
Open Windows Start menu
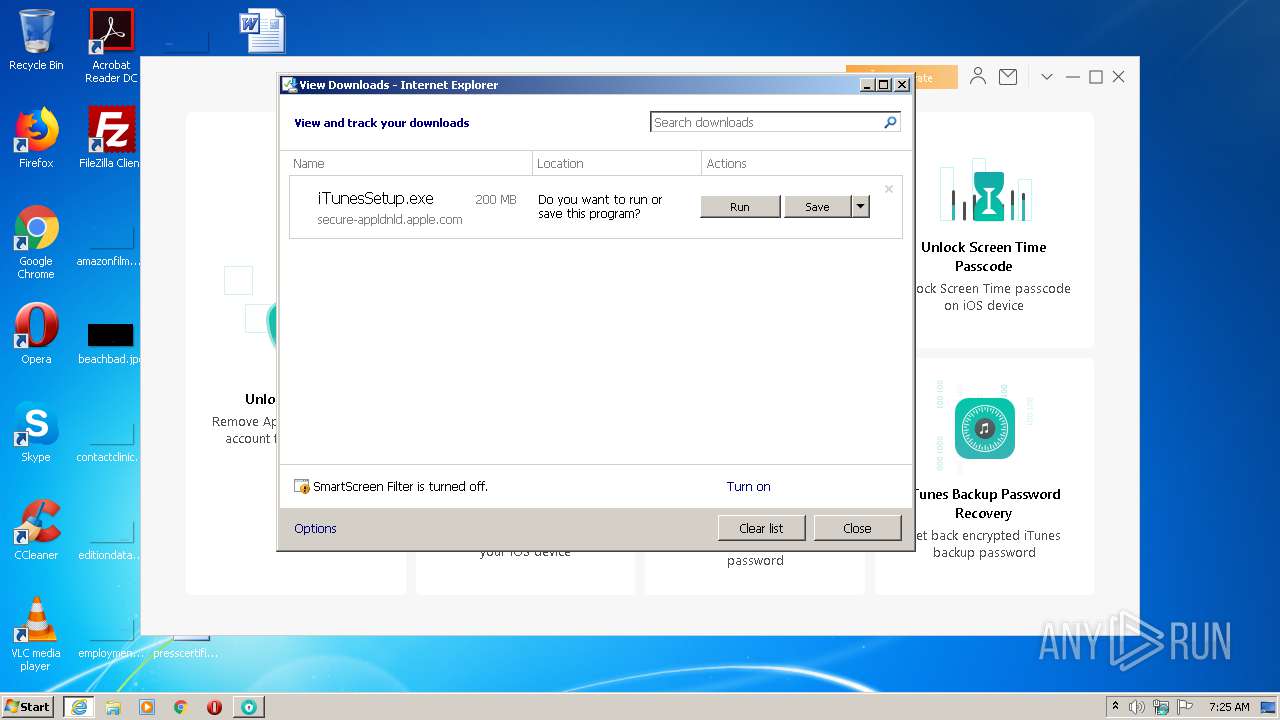(28, 706)
